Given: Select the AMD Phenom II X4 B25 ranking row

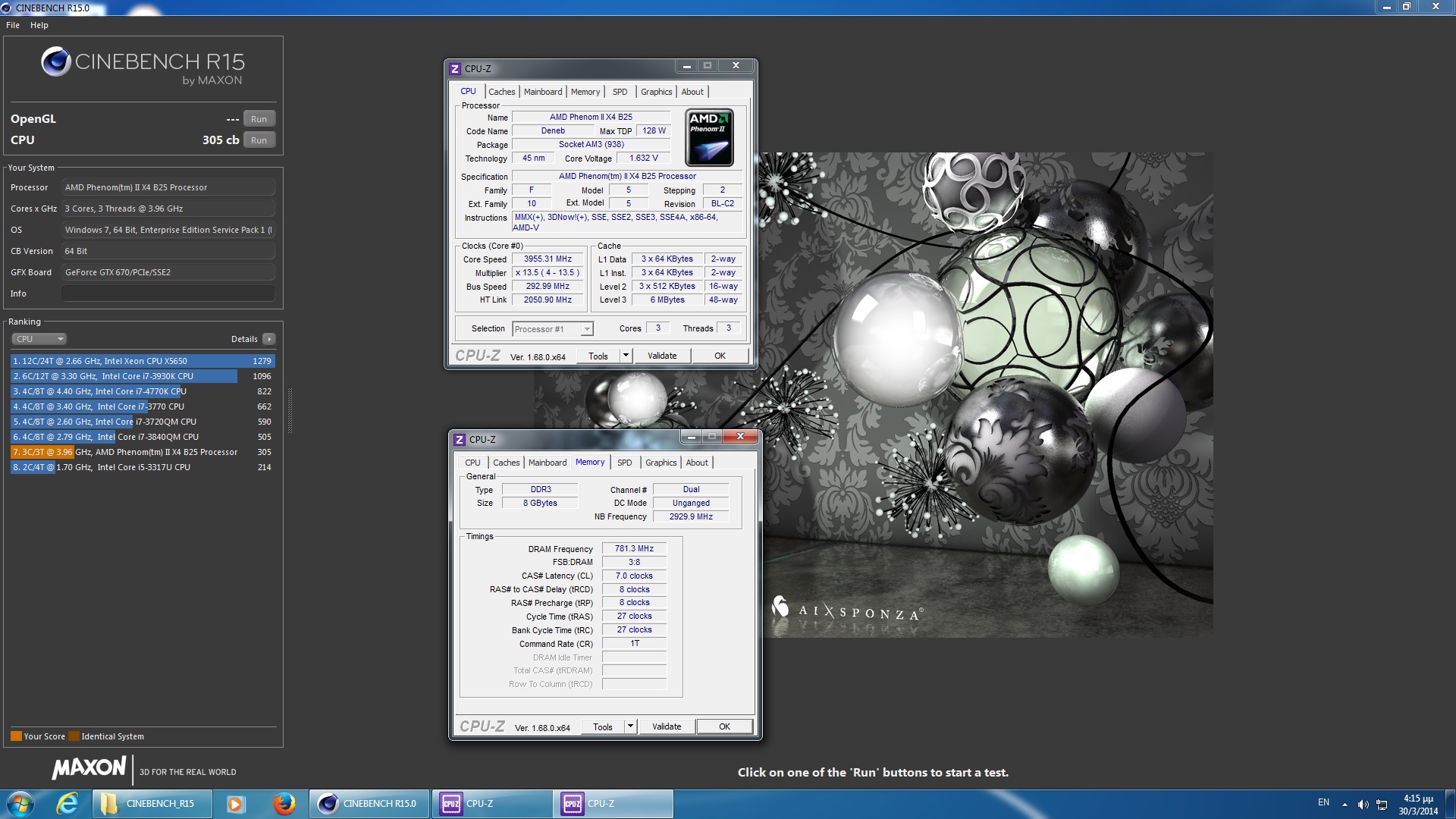Looking at the screenshot, I should (x=143, y=452).
